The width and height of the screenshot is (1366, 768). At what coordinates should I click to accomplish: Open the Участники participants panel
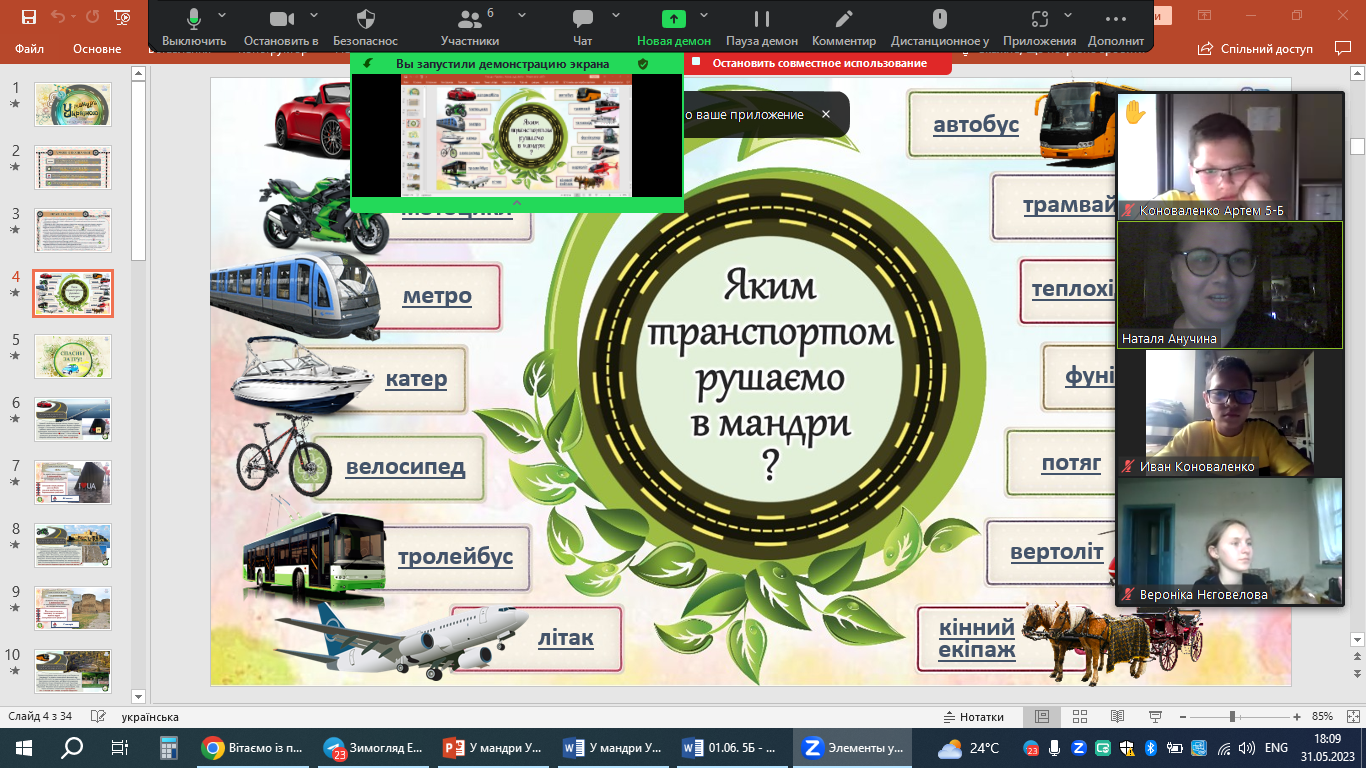pos(469,26)
